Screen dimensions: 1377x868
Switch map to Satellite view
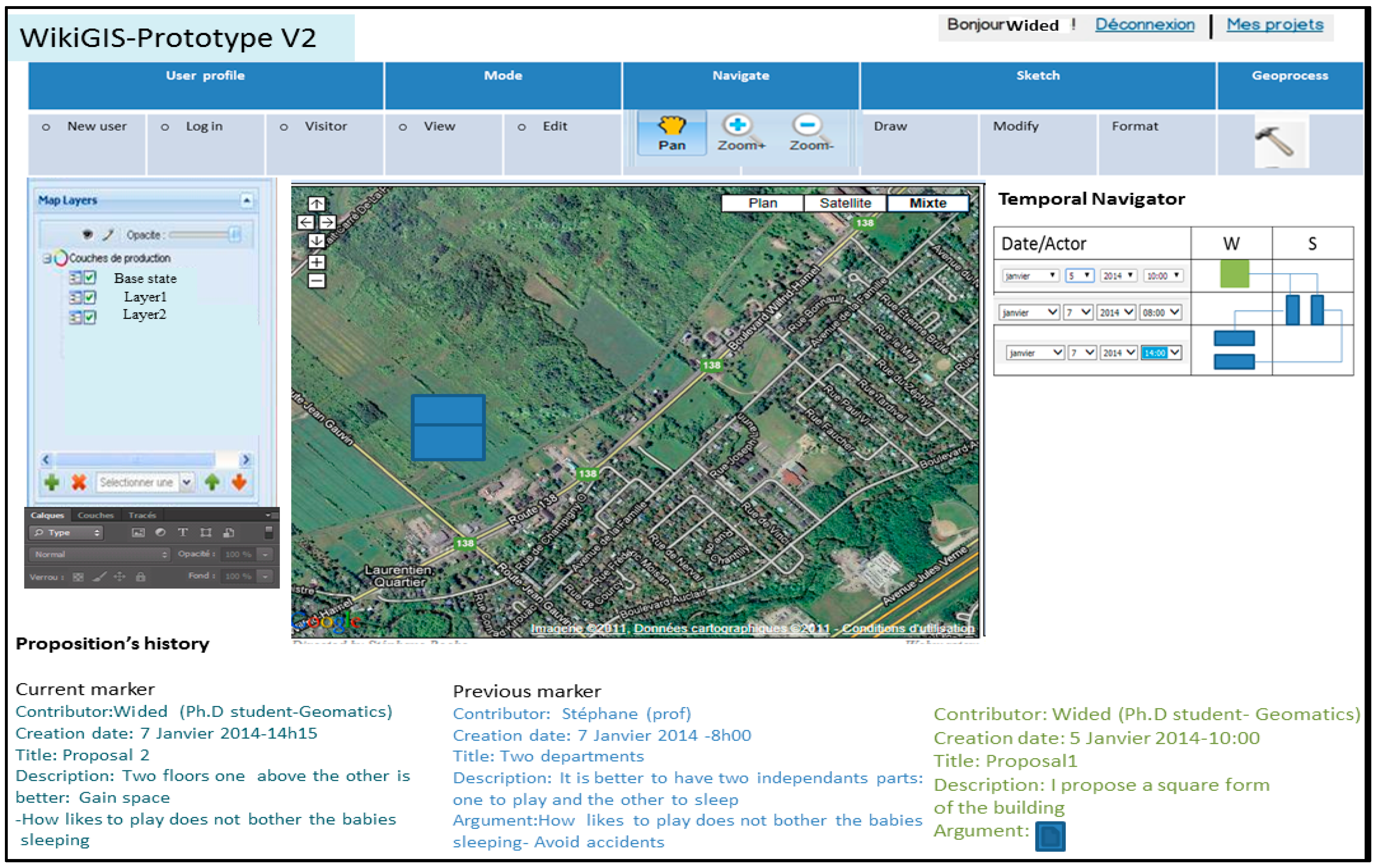click(x=845, y=203)
